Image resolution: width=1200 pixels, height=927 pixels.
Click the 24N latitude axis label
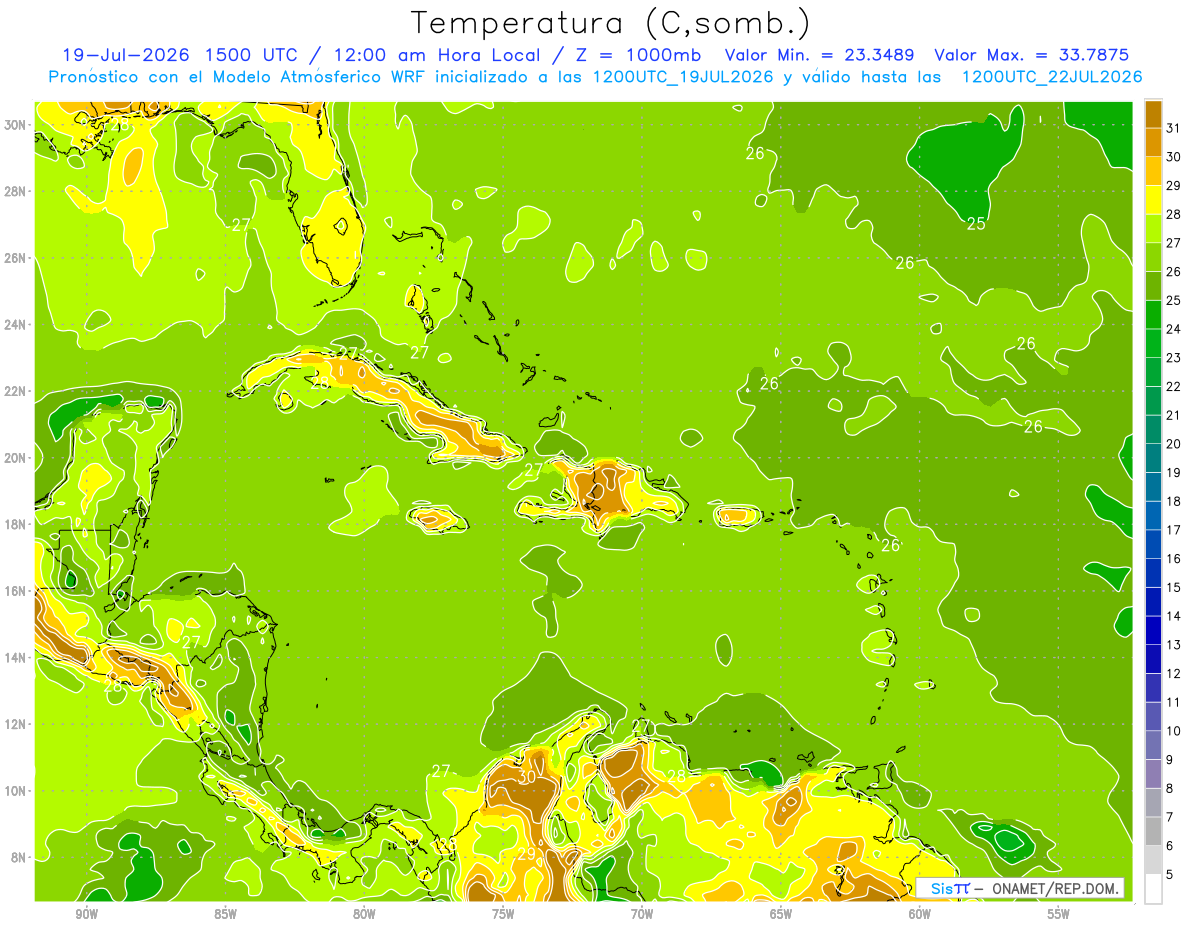pos(15,325)
